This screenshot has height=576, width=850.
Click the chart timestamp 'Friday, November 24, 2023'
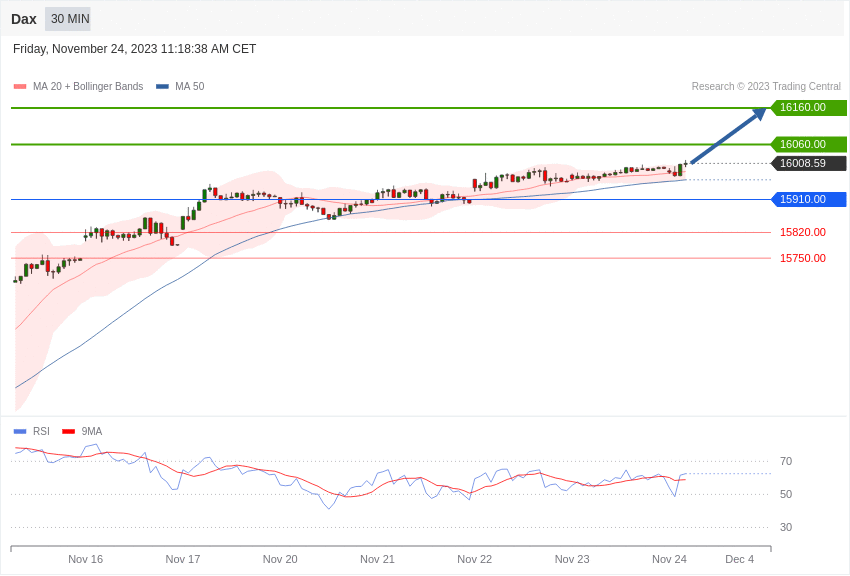(85, 49)
